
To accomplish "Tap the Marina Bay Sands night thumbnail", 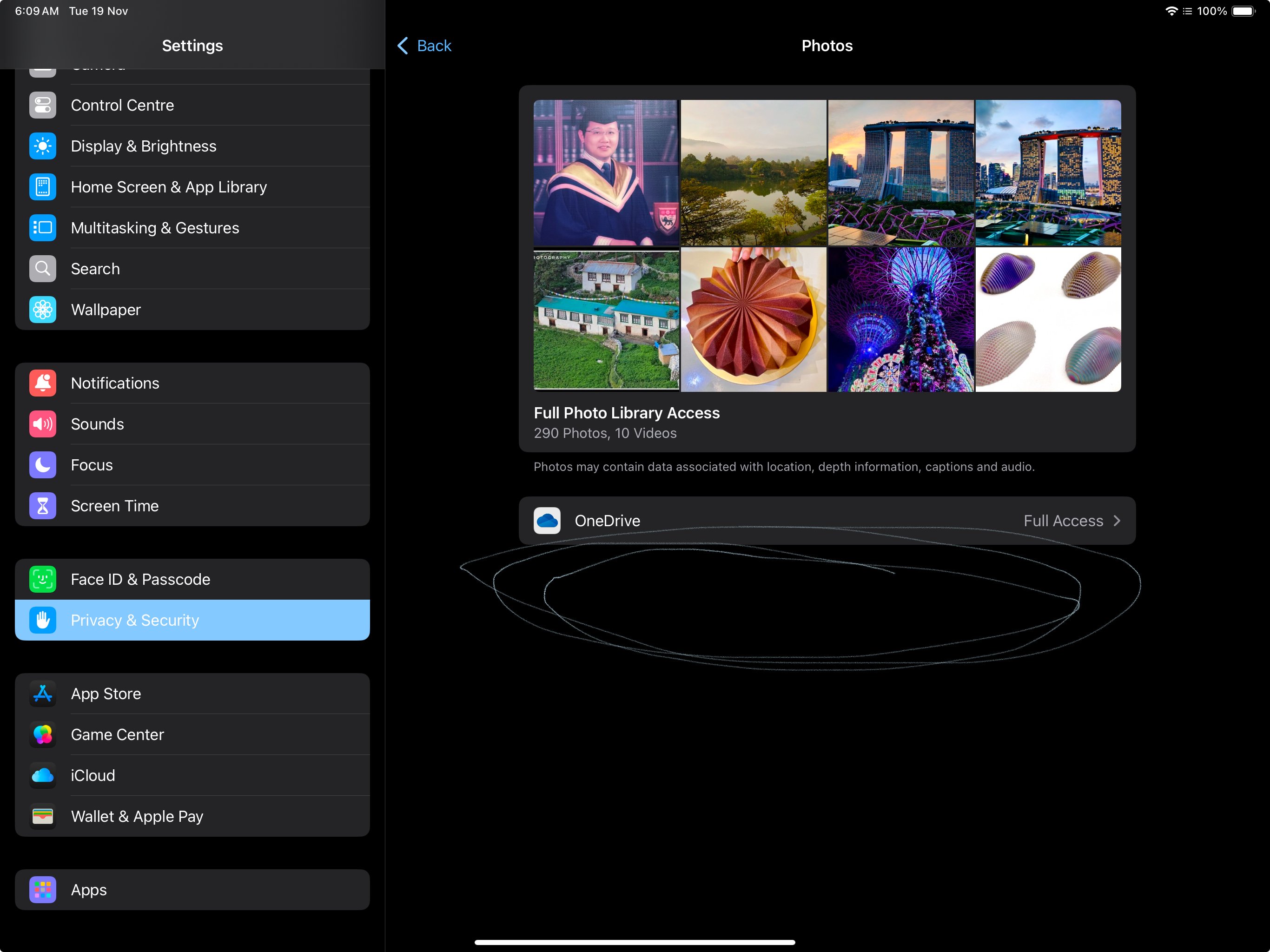I will 1048,173.
